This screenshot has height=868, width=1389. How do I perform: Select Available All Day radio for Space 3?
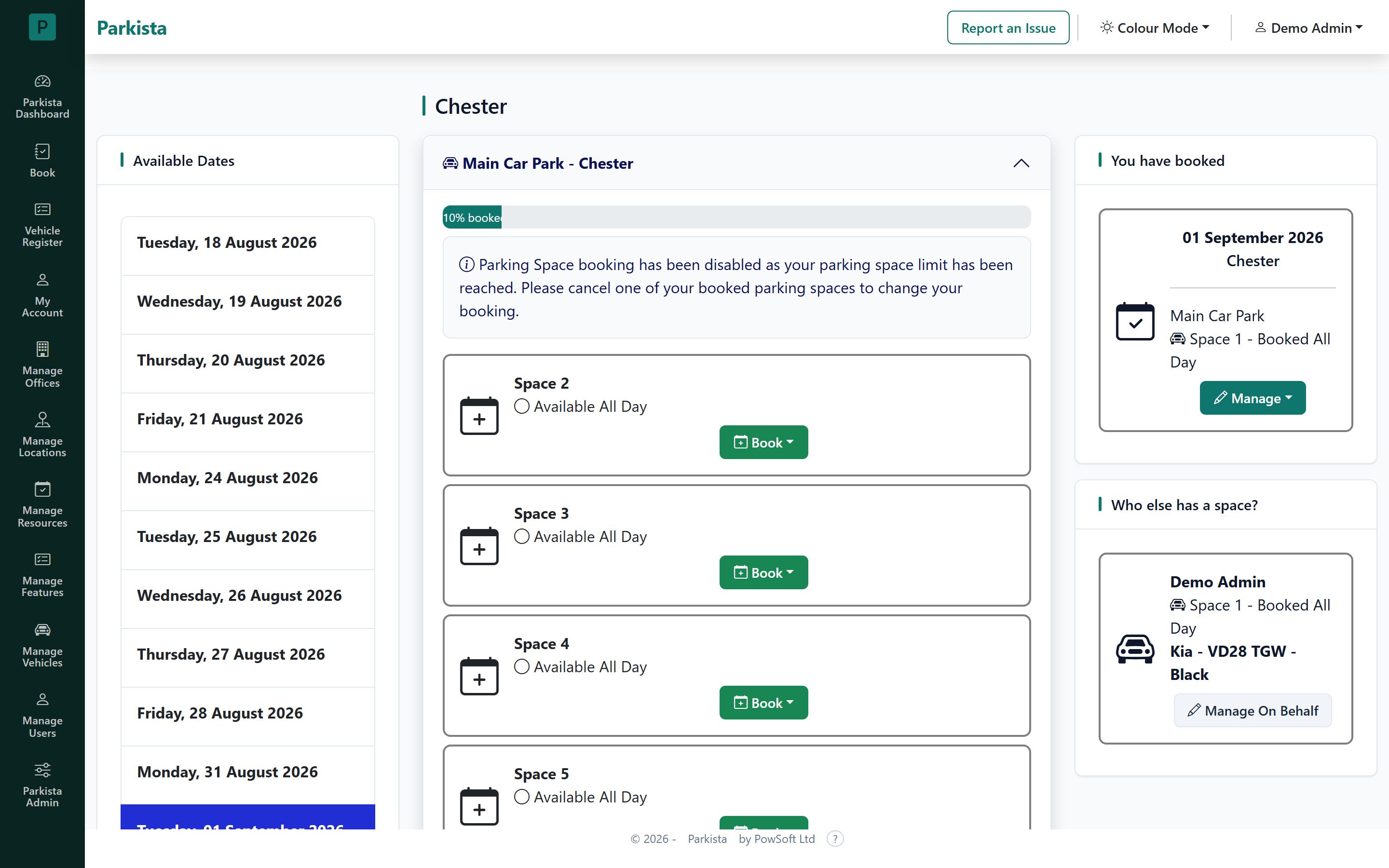pos(522,537)
